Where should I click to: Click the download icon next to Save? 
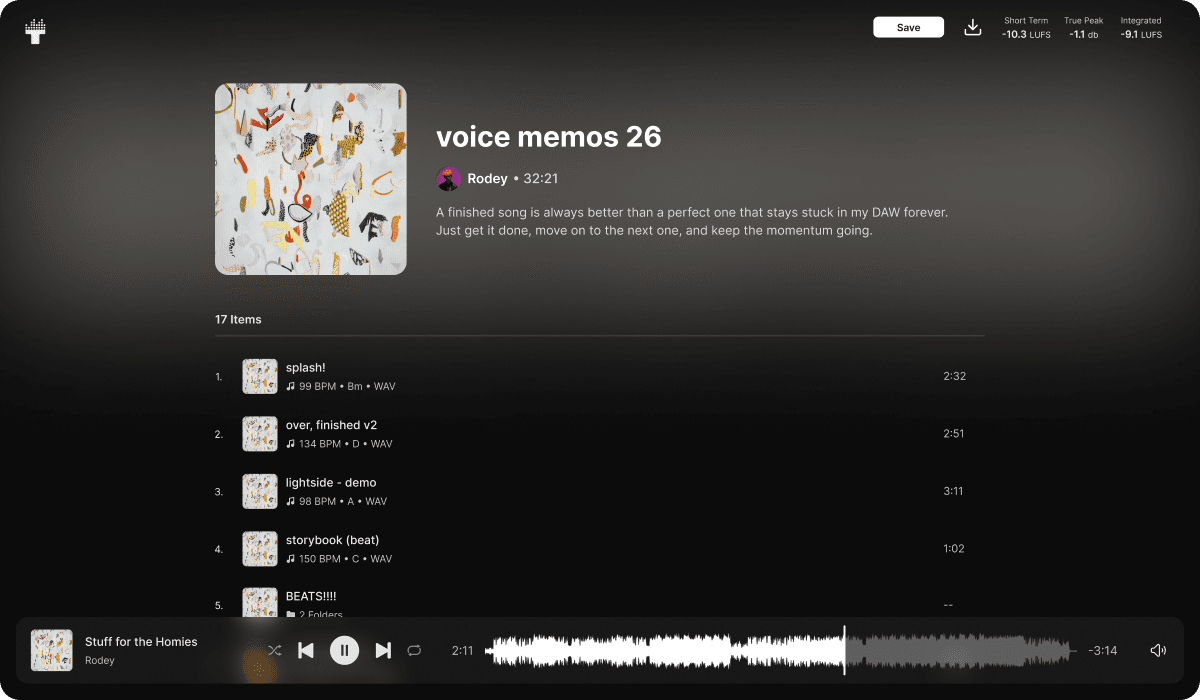pyautogui.click(x=972, y=27)
